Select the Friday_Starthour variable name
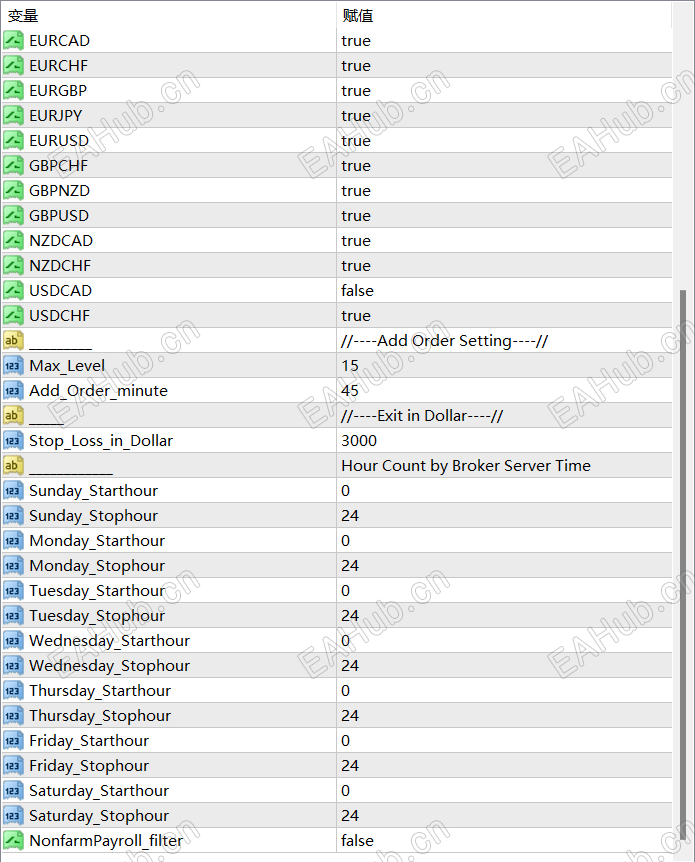The width and height of the screenshot is (695, 862). (x=89, y=741)
